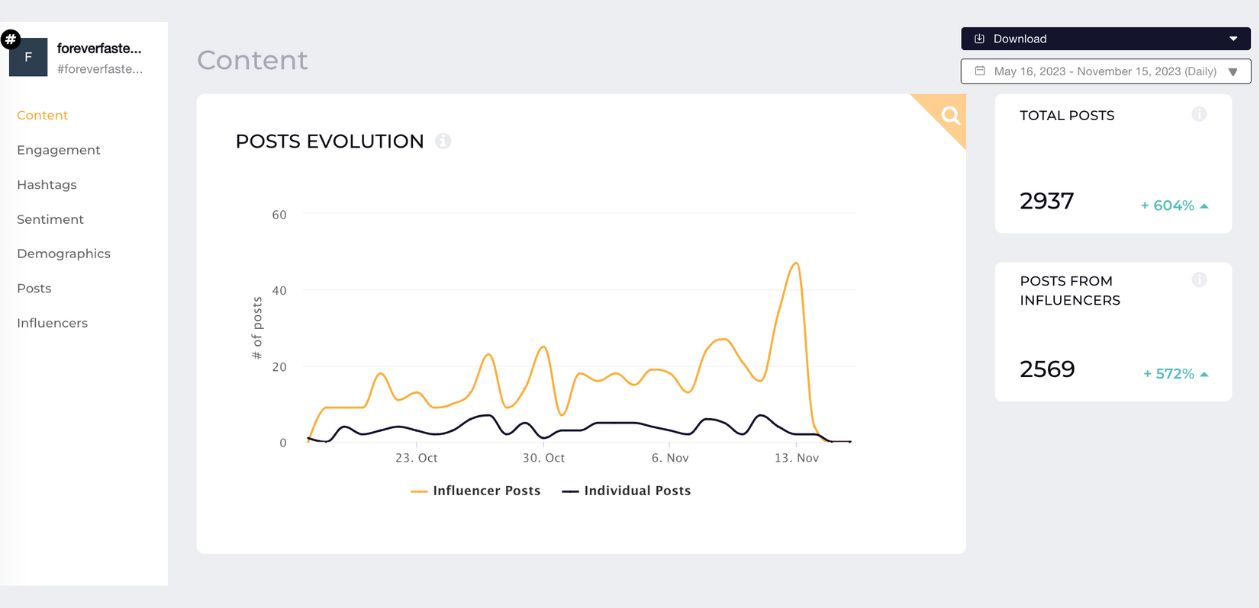1259x608 pixels.
Task: Click the green up arrow next to + 572%
Action: point(1204,374)
